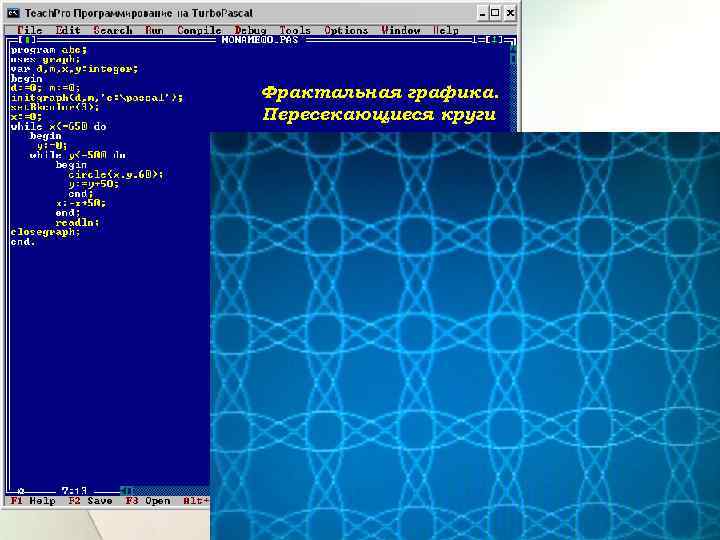Click the 'd:=0; m:=0;' line

45,88
